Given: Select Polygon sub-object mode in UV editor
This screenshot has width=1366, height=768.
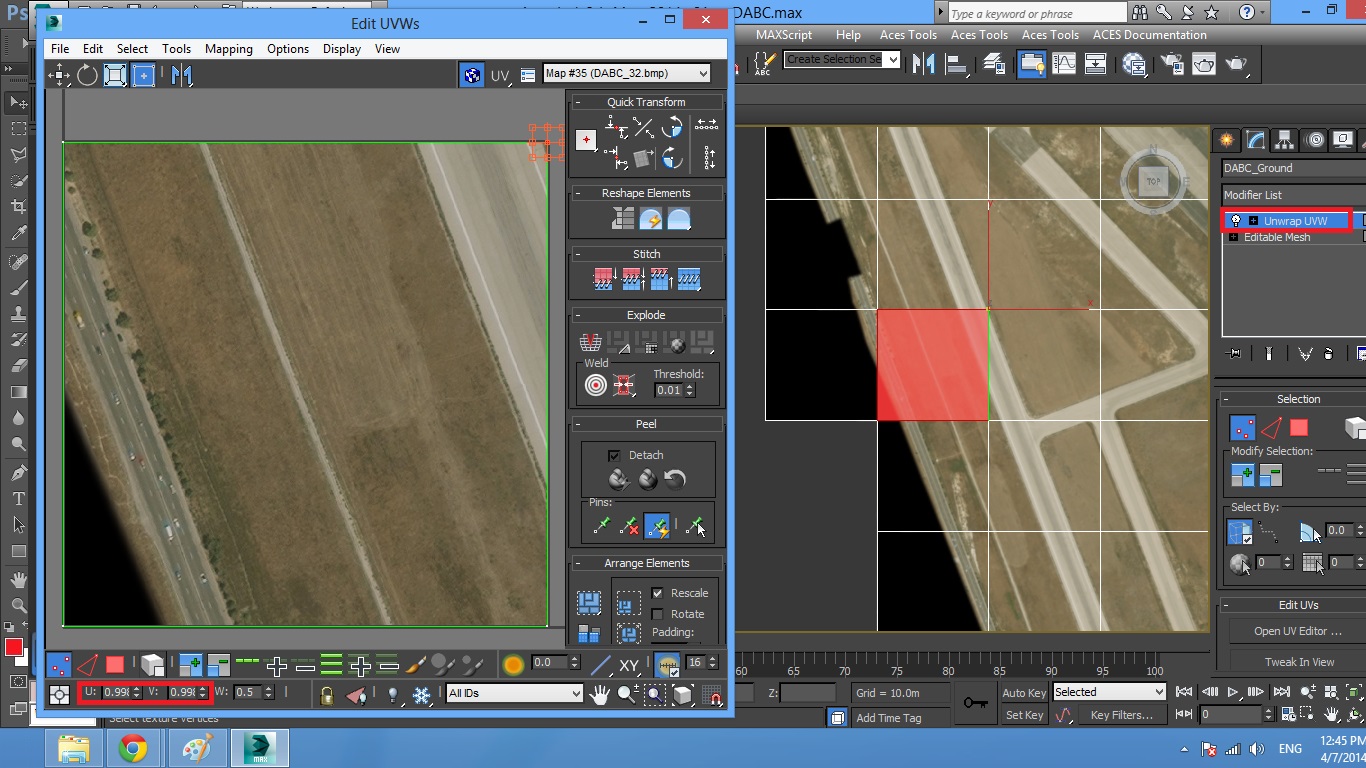Looking at the screenshot, I should point(115,665).
